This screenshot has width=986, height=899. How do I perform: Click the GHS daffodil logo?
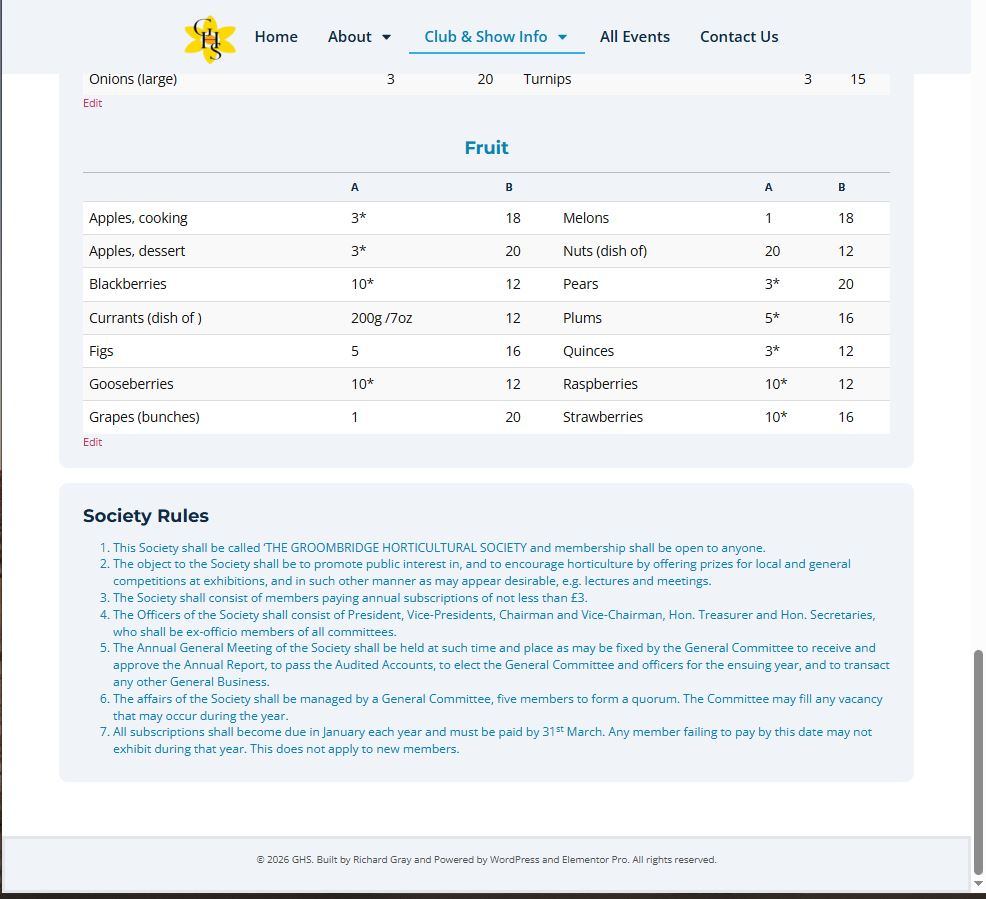point(210,38)
